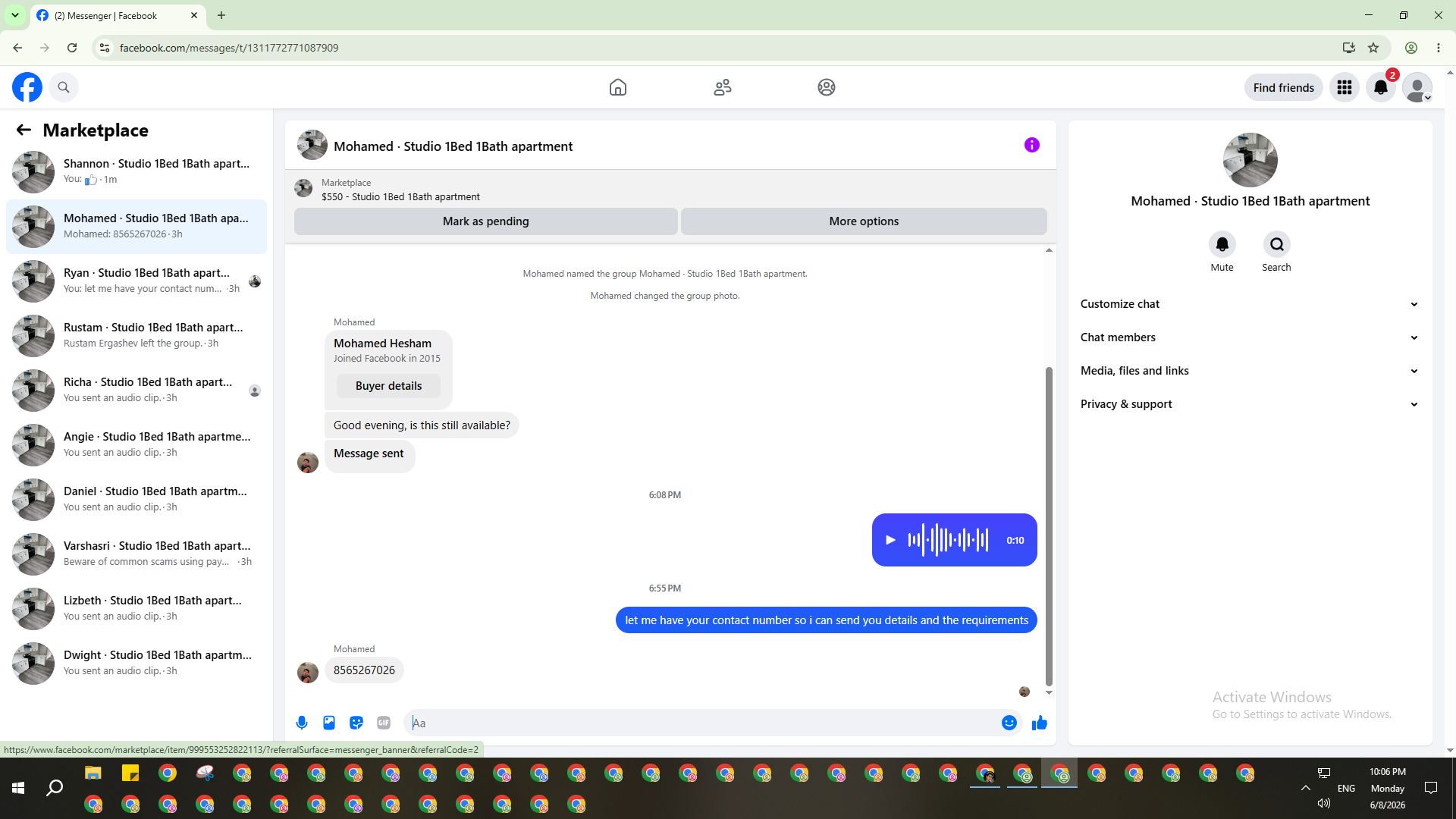Click Mohamed's avatar beside the 8565267026 message
Viewport: 1456px width, 819px height.
coord(308,673)
